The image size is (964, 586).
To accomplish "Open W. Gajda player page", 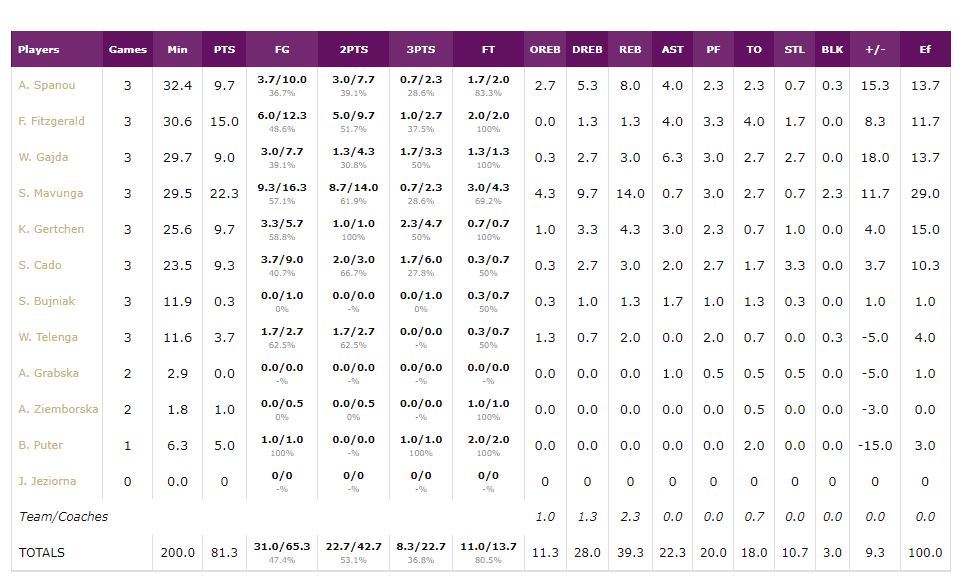I will pos(43,157).
